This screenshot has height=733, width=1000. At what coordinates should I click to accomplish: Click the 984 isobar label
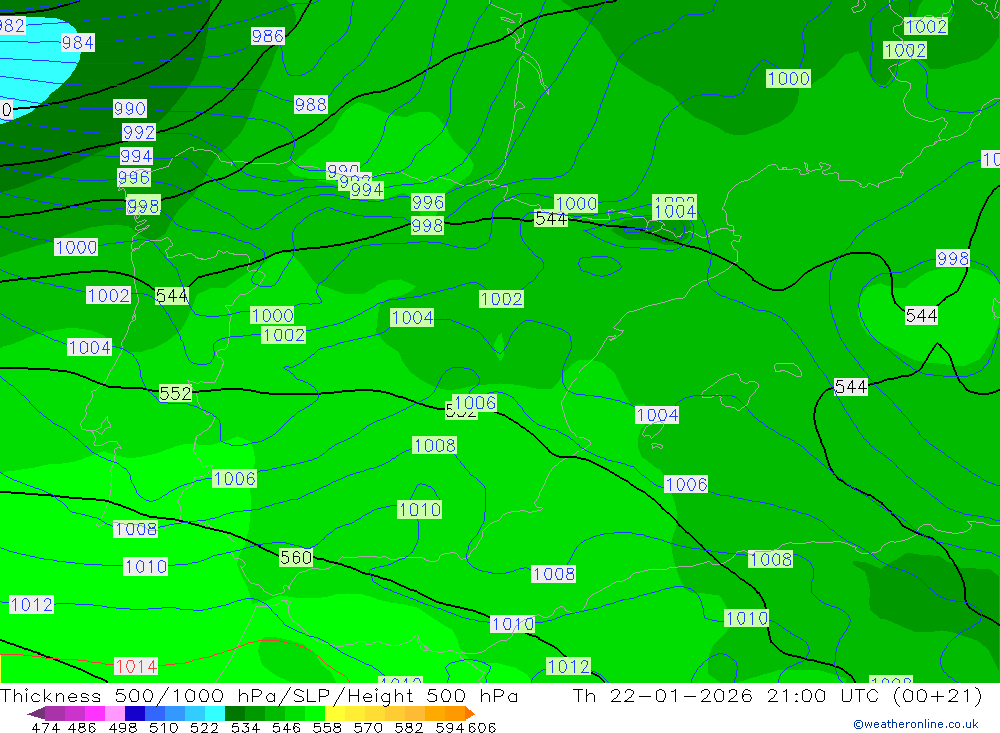coord(78,43)
